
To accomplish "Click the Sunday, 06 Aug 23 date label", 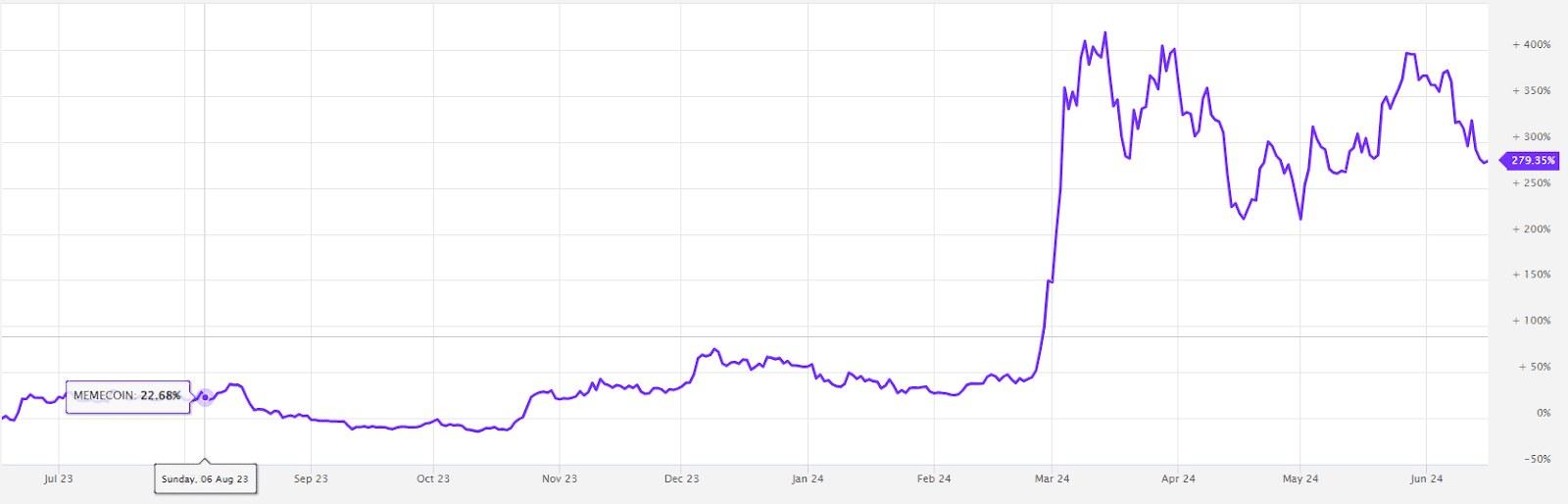I will pos(205,479).
